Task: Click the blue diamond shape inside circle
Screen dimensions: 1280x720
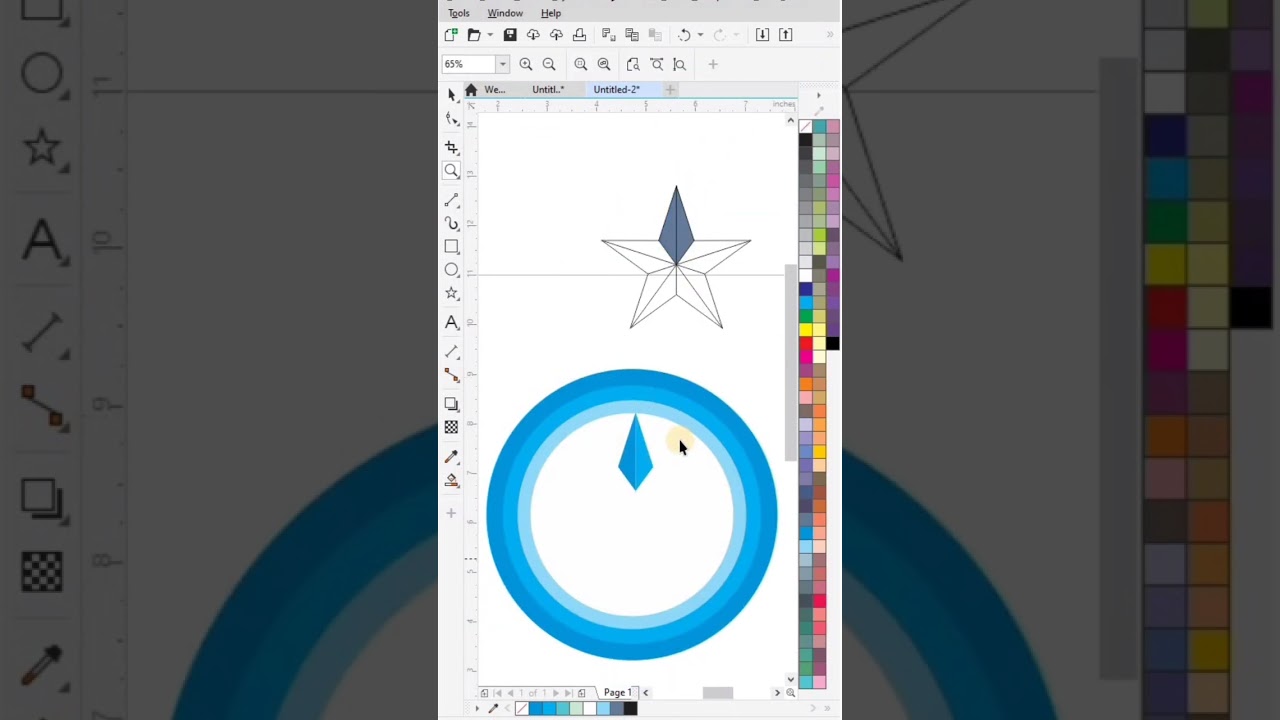Action: pyautogui.click(x=636, y=452)
